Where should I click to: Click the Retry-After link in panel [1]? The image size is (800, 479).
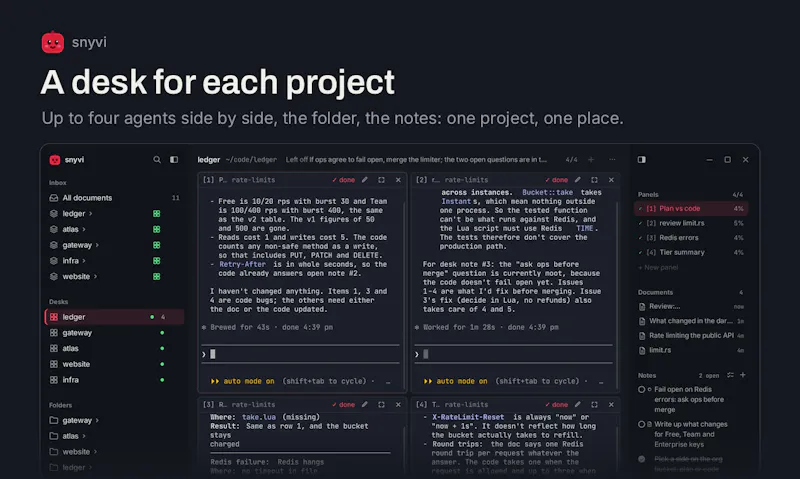pos(242,264)
